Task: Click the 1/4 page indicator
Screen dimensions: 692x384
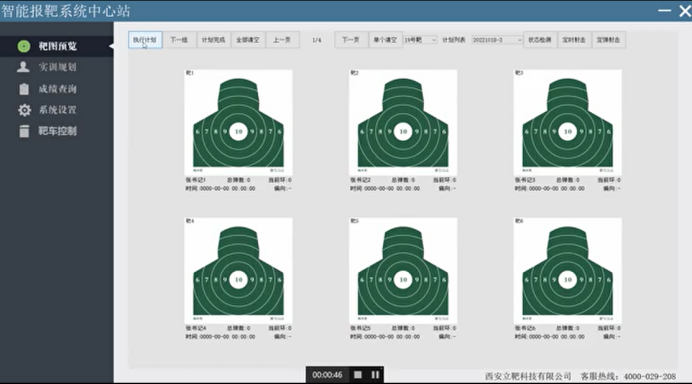Action: [317, 40]
